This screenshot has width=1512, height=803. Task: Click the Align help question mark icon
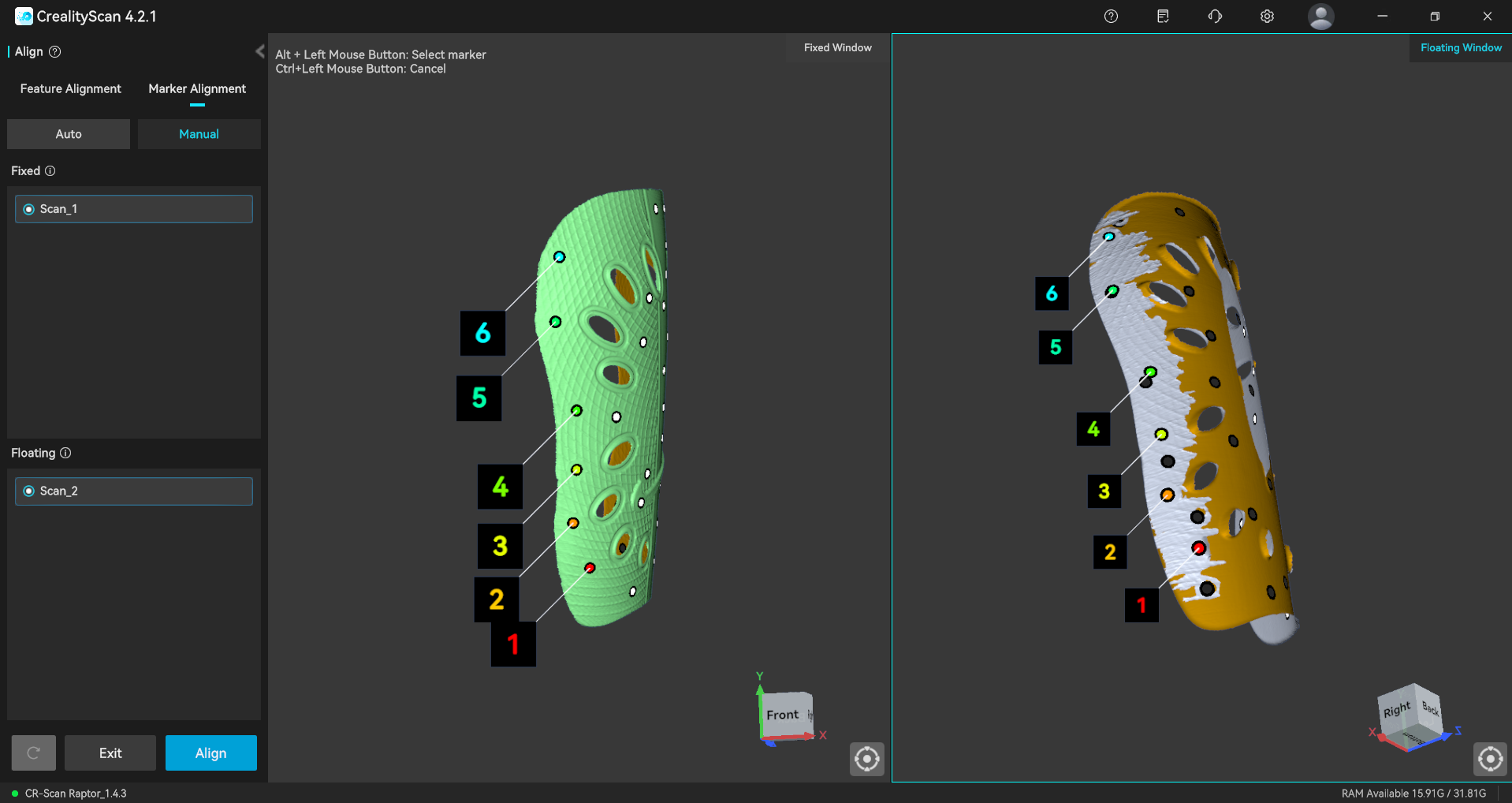click(55, 52)
